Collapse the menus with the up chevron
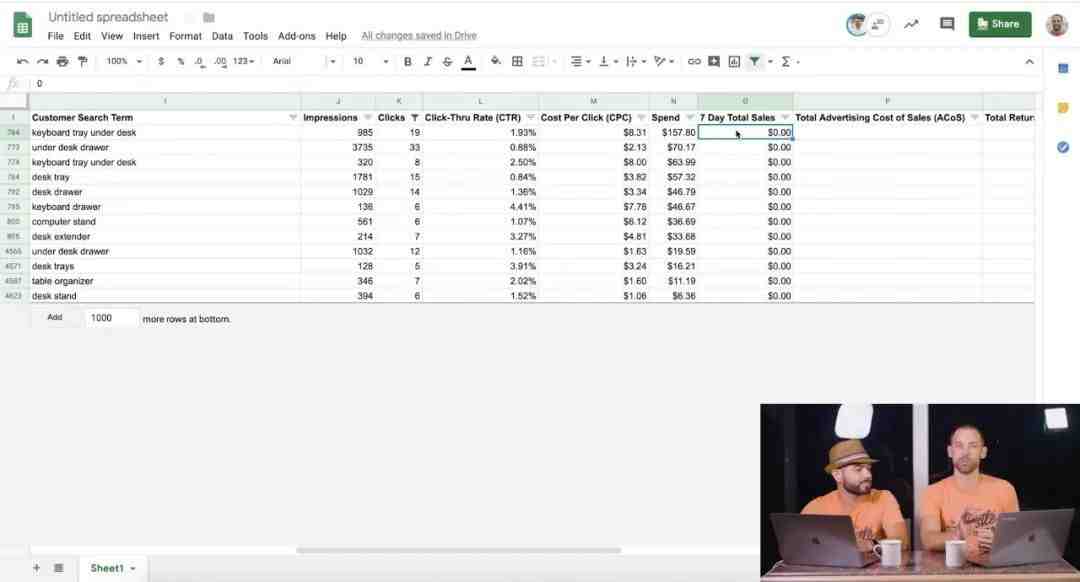Screen dimensions: 1080x582 [1029, 61]
